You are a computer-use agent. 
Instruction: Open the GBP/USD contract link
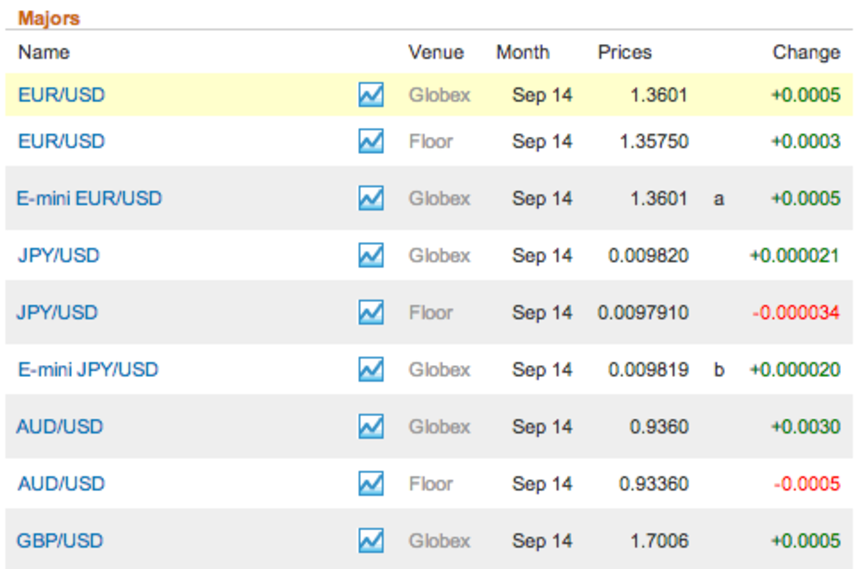tap(60, 540)
